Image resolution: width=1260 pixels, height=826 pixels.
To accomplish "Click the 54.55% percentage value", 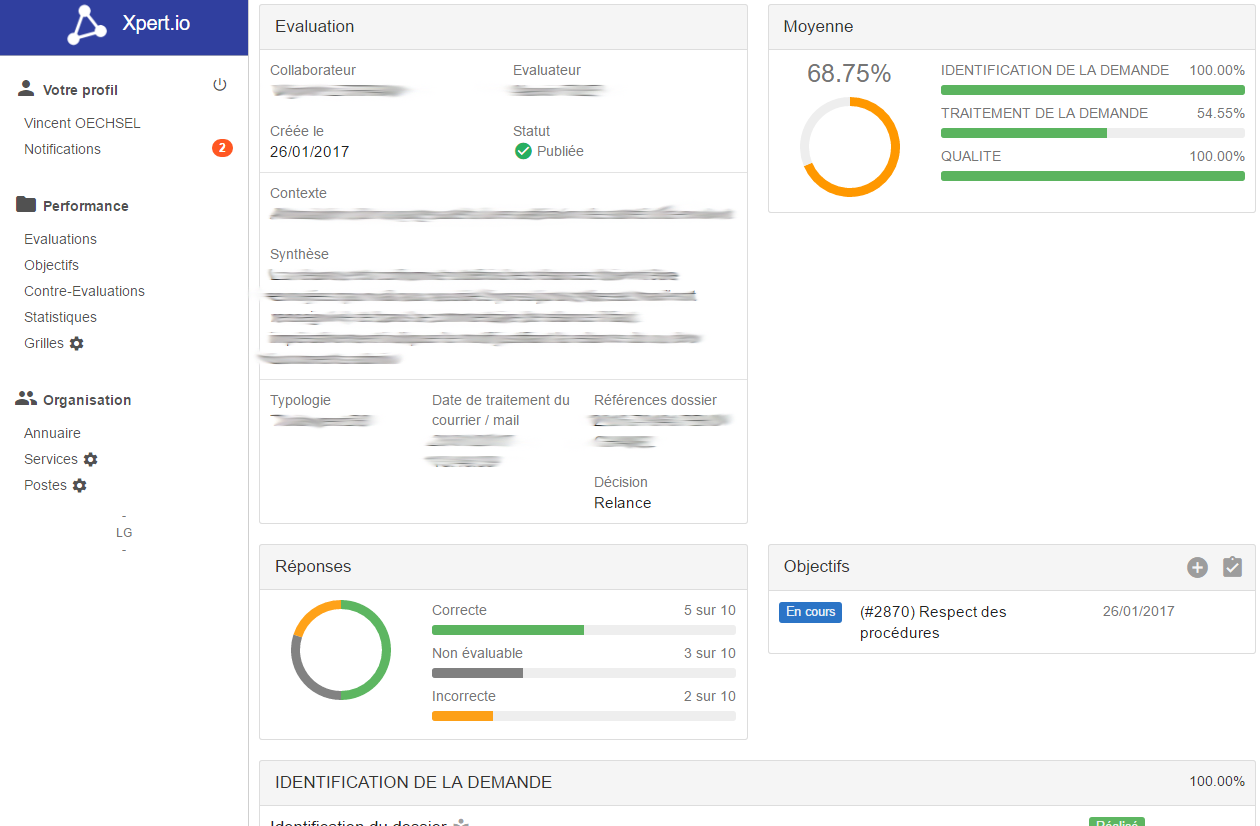I will (1221, 113).
